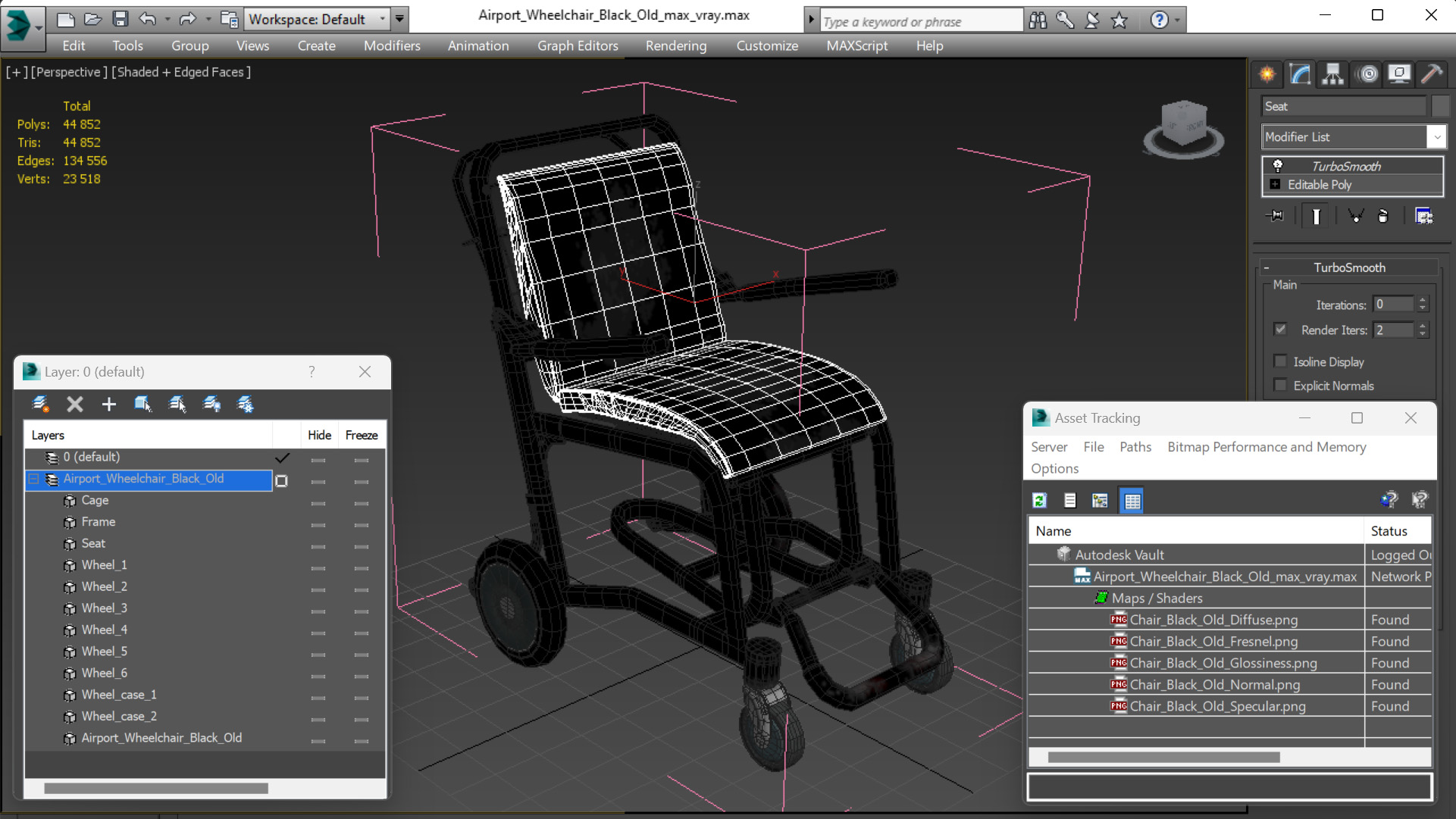The height and width of the screenshot is (819, 1456).
Task: Open the Paths menu in Asset Tracking
Action: (x=1135, y=447)
